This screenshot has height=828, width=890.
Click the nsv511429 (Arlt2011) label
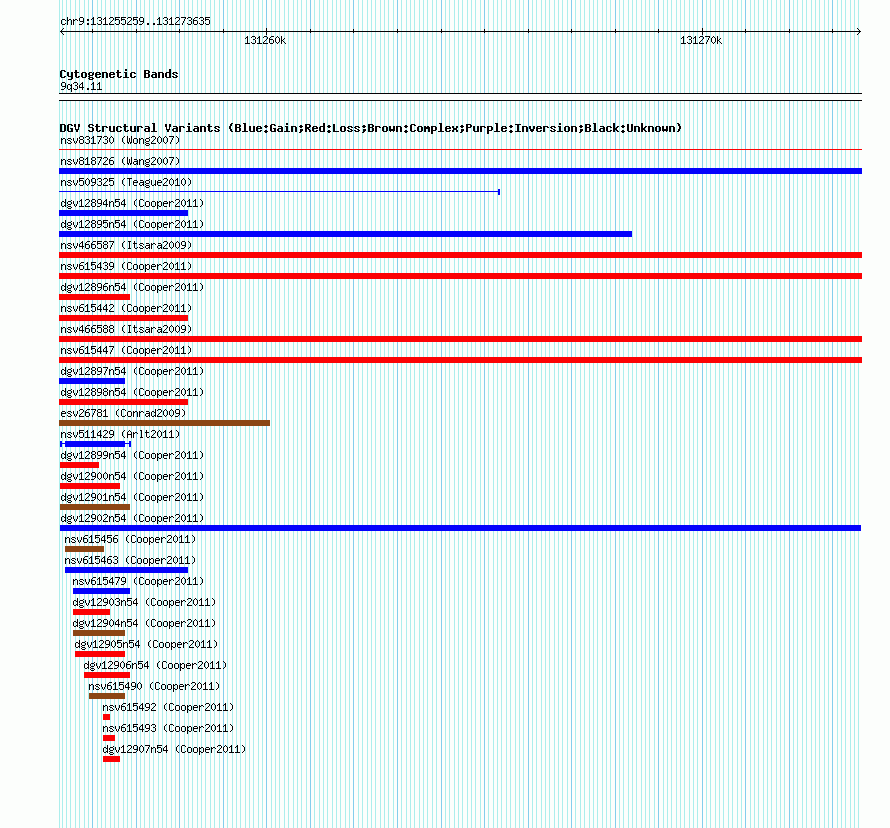point(120,434)
